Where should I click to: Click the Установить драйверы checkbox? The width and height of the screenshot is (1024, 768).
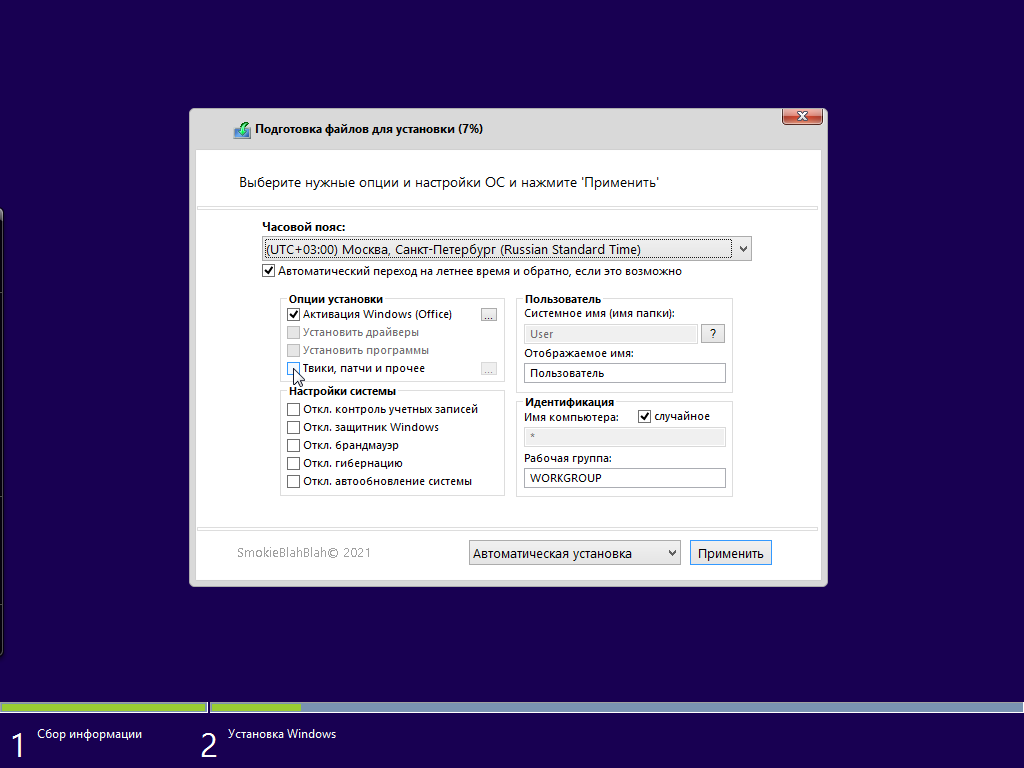pos(294,332)
